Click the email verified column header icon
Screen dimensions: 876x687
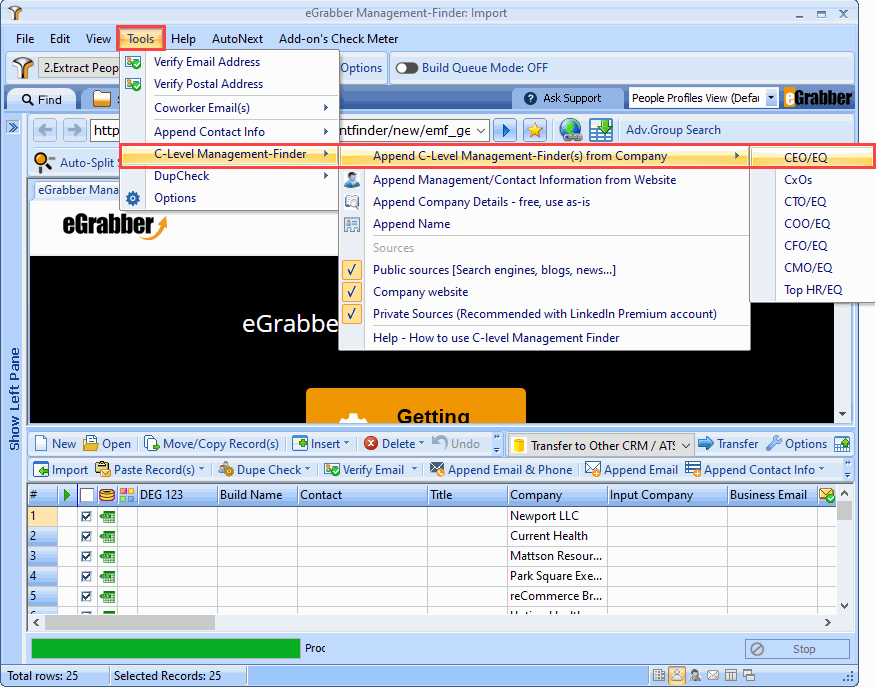pyautogui.click(x=826, y=495)
